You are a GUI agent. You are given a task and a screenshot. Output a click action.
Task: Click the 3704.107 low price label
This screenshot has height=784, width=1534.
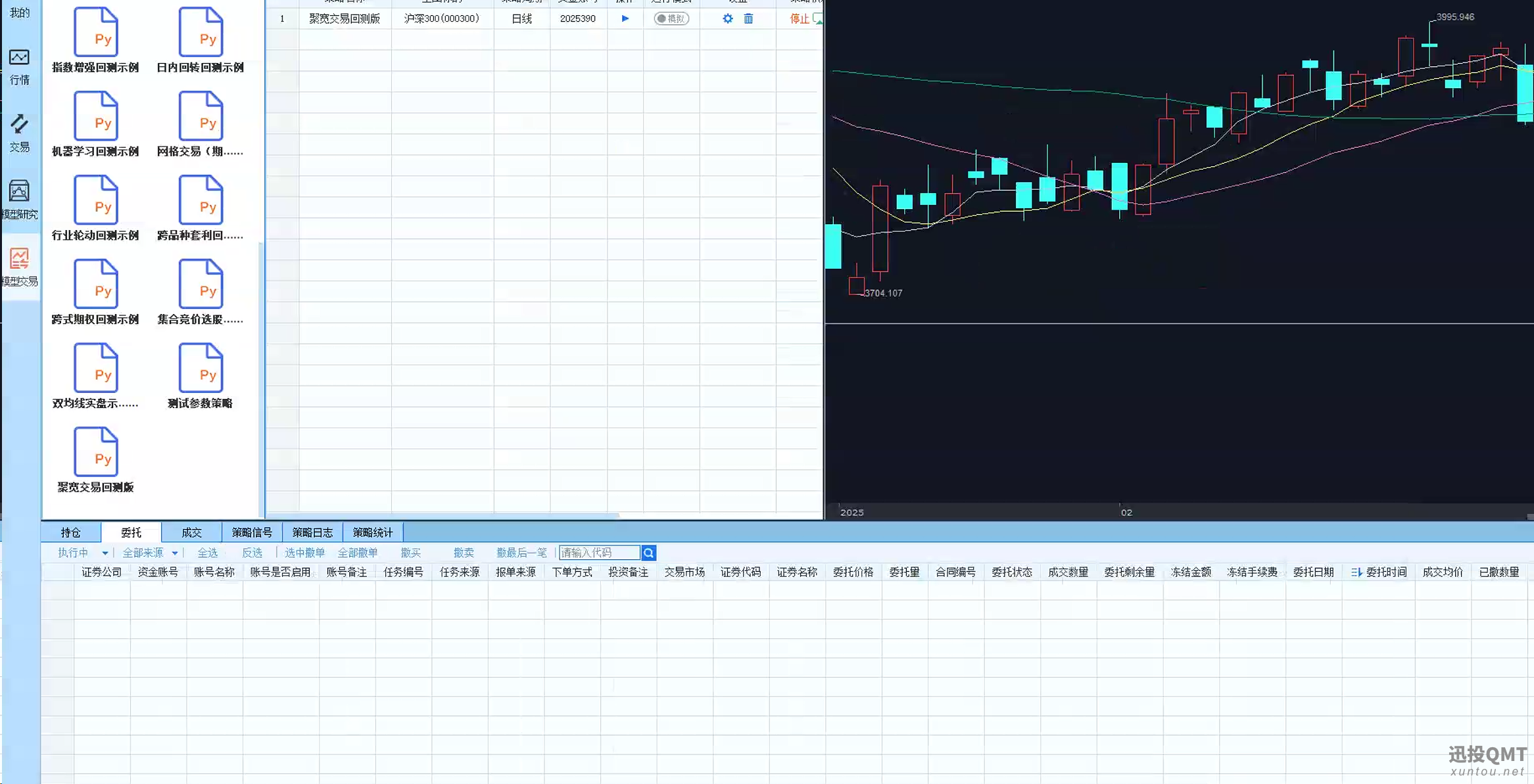click(x=883, y=292)
